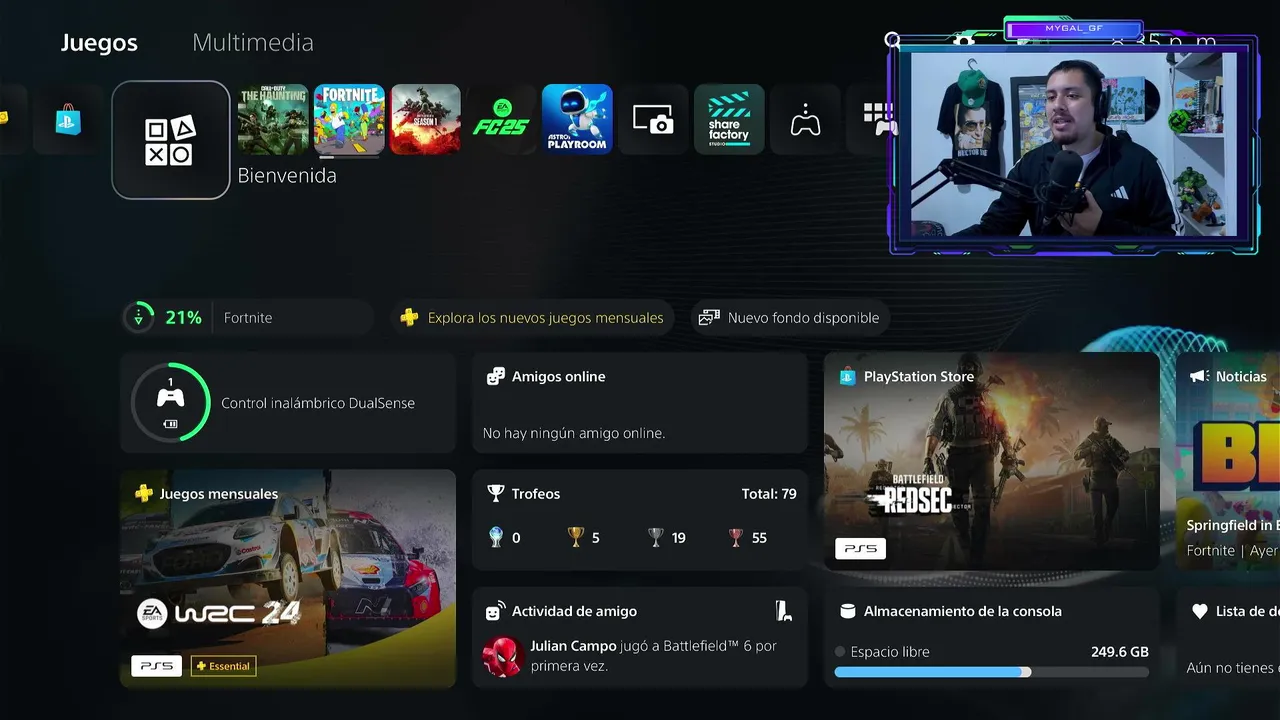Click the wishlist heart icon
Image resolution: width=1280 pixels, height=720 pixels.
coord(1200,611)
